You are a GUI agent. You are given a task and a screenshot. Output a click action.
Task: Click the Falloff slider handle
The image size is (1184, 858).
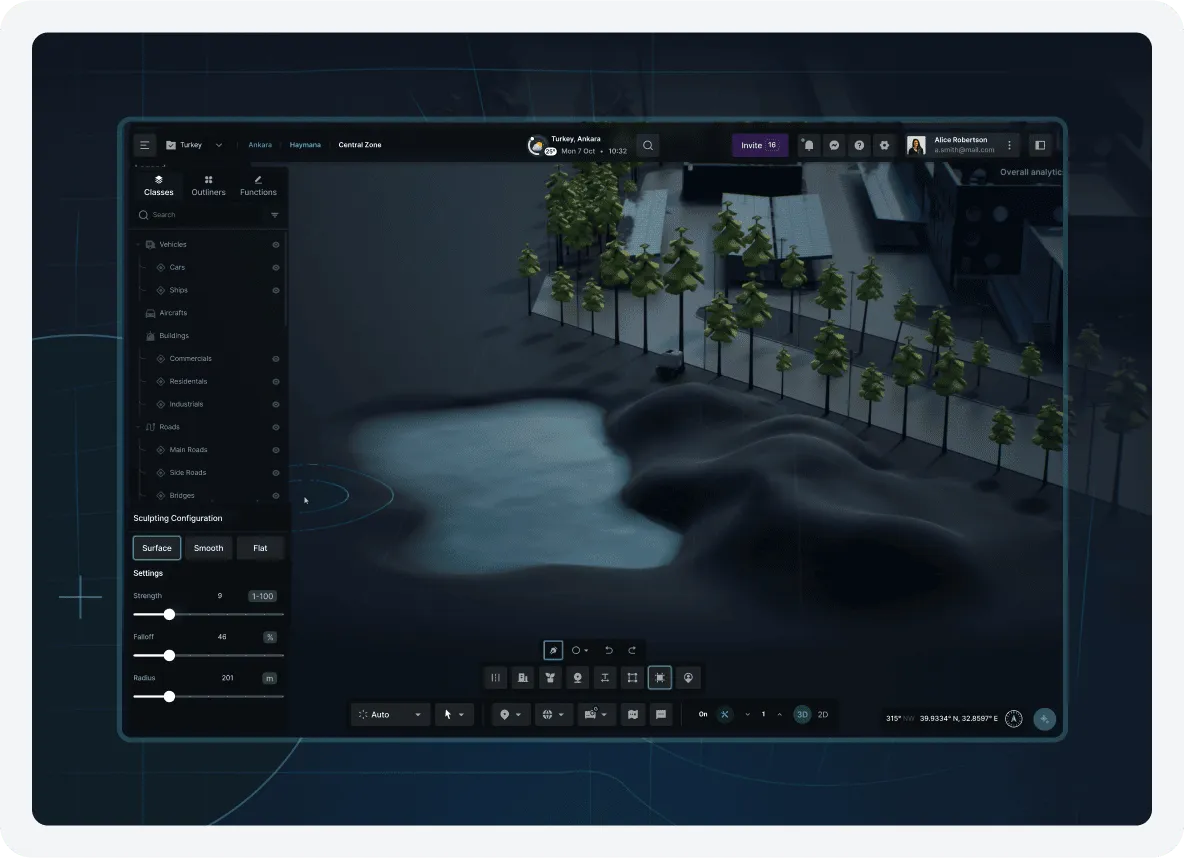pyautogui.click(x=169, y=656)
